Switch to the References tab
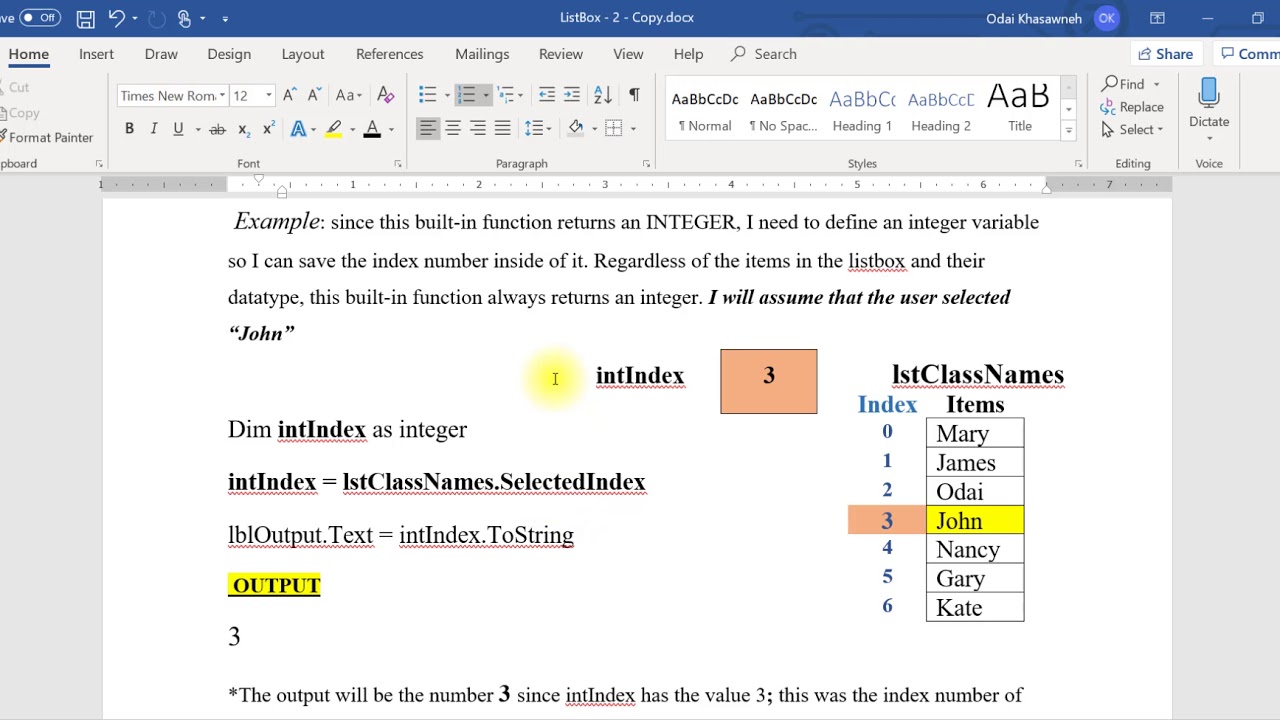Image resolution: width=1280 pixels, height=720 pixels. click(389, 54)
